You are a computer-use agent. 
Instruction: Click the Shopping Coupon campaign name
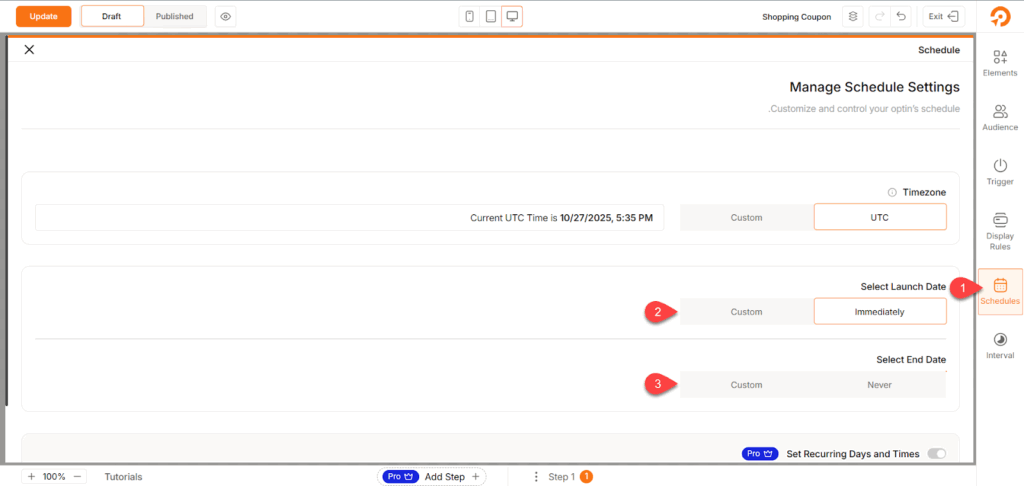coord(797,17)
